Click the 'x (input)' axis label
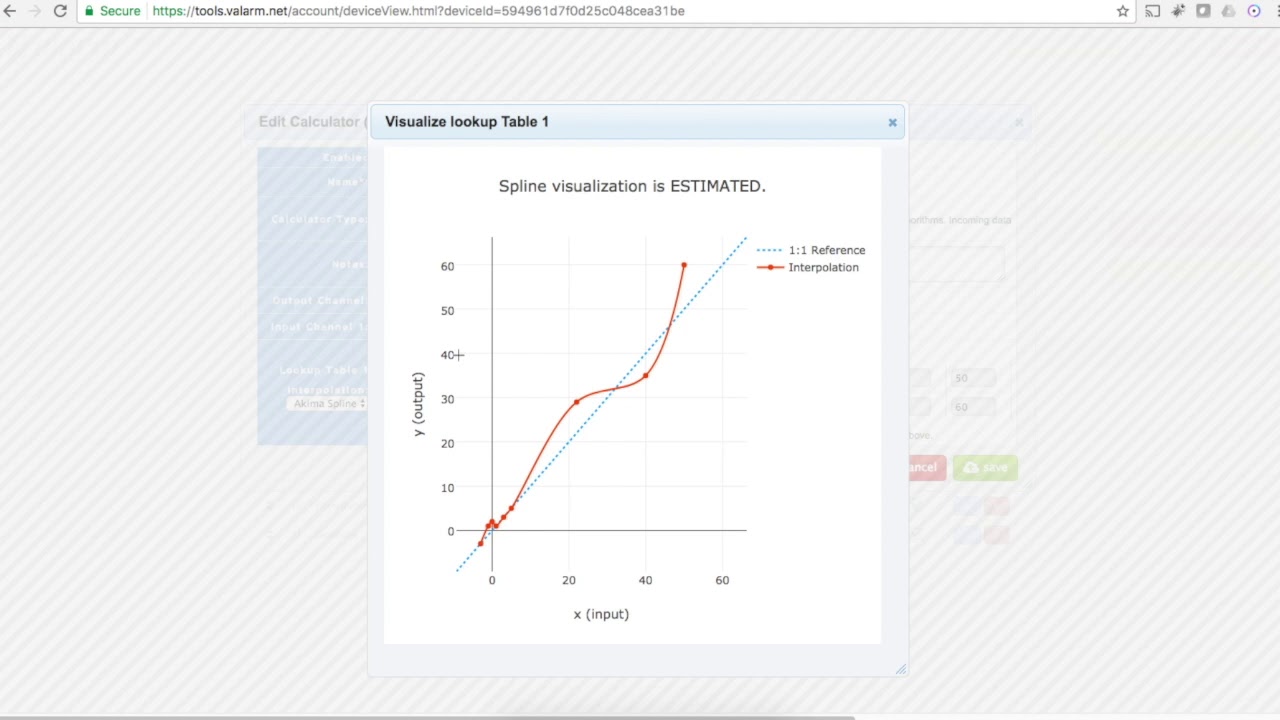1280x720 pixels. pyautogui.click(x=601, y=614)
